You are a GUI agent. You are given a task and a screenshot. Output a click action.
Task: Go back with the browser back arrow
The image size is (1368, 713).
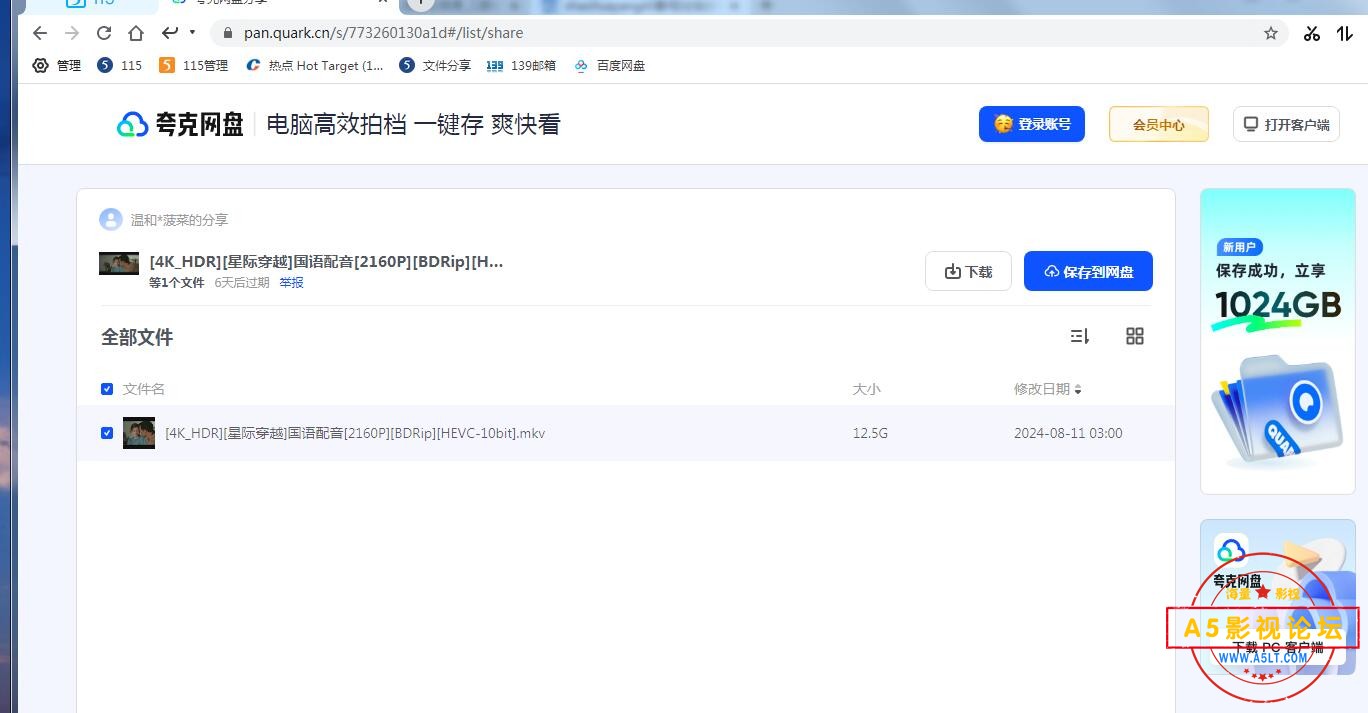click(40, 33)
